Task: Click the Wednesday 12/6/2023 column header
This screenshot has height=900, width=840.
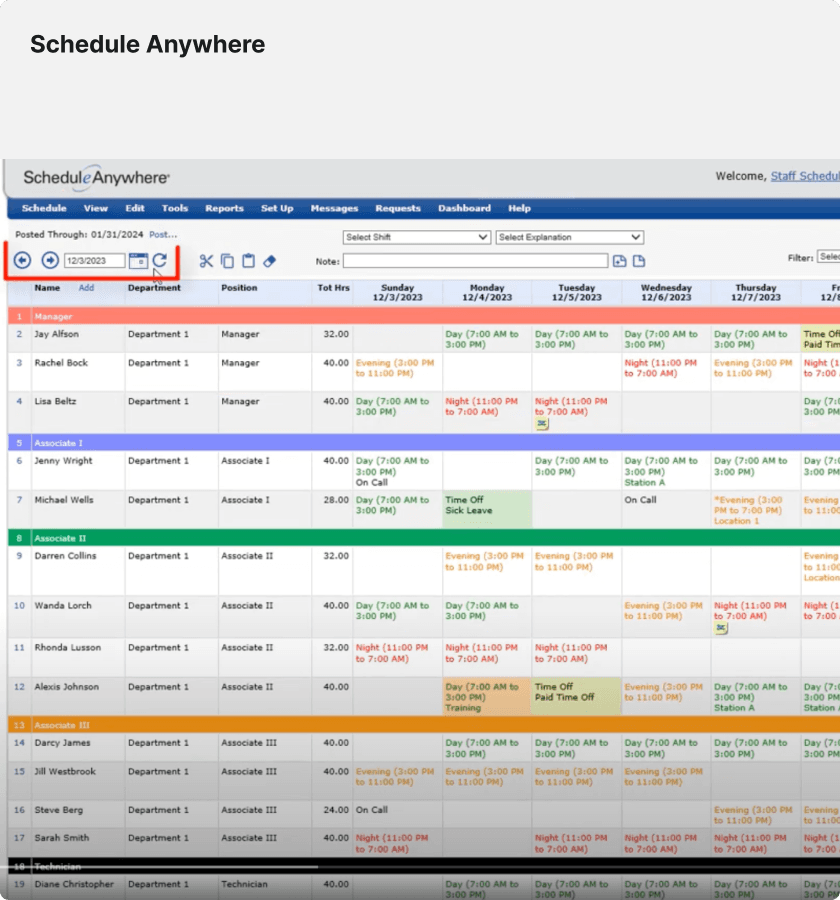Action: [666, 292]
